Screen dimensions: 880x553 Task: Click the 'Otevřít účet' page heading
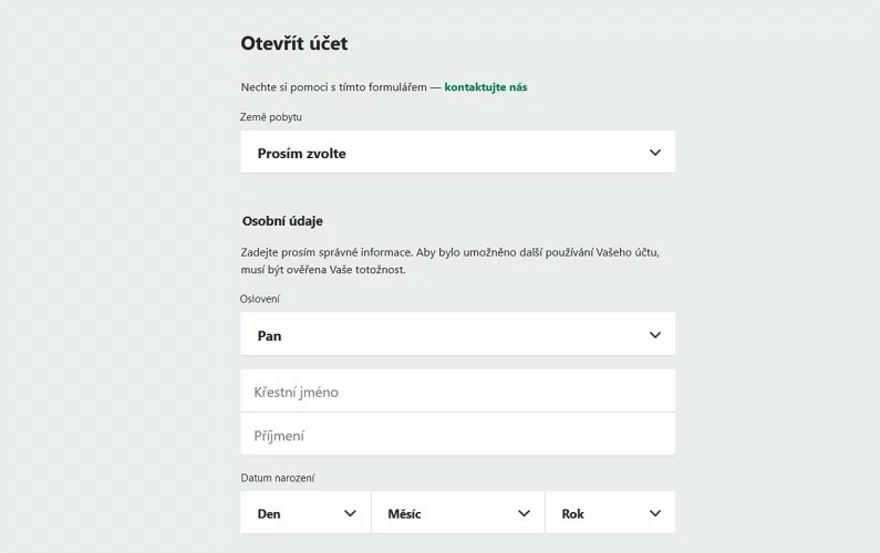pos(294,43)
